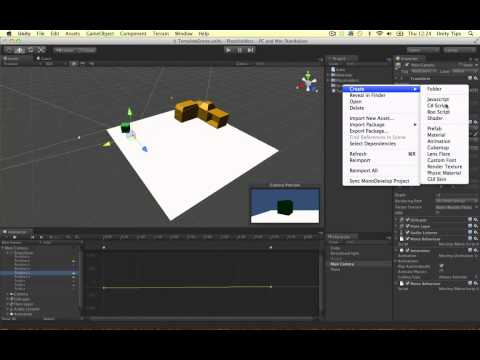Select the Rotate transform tool
480x360 pixels.
pyautogui.click(x=31, y=50)
